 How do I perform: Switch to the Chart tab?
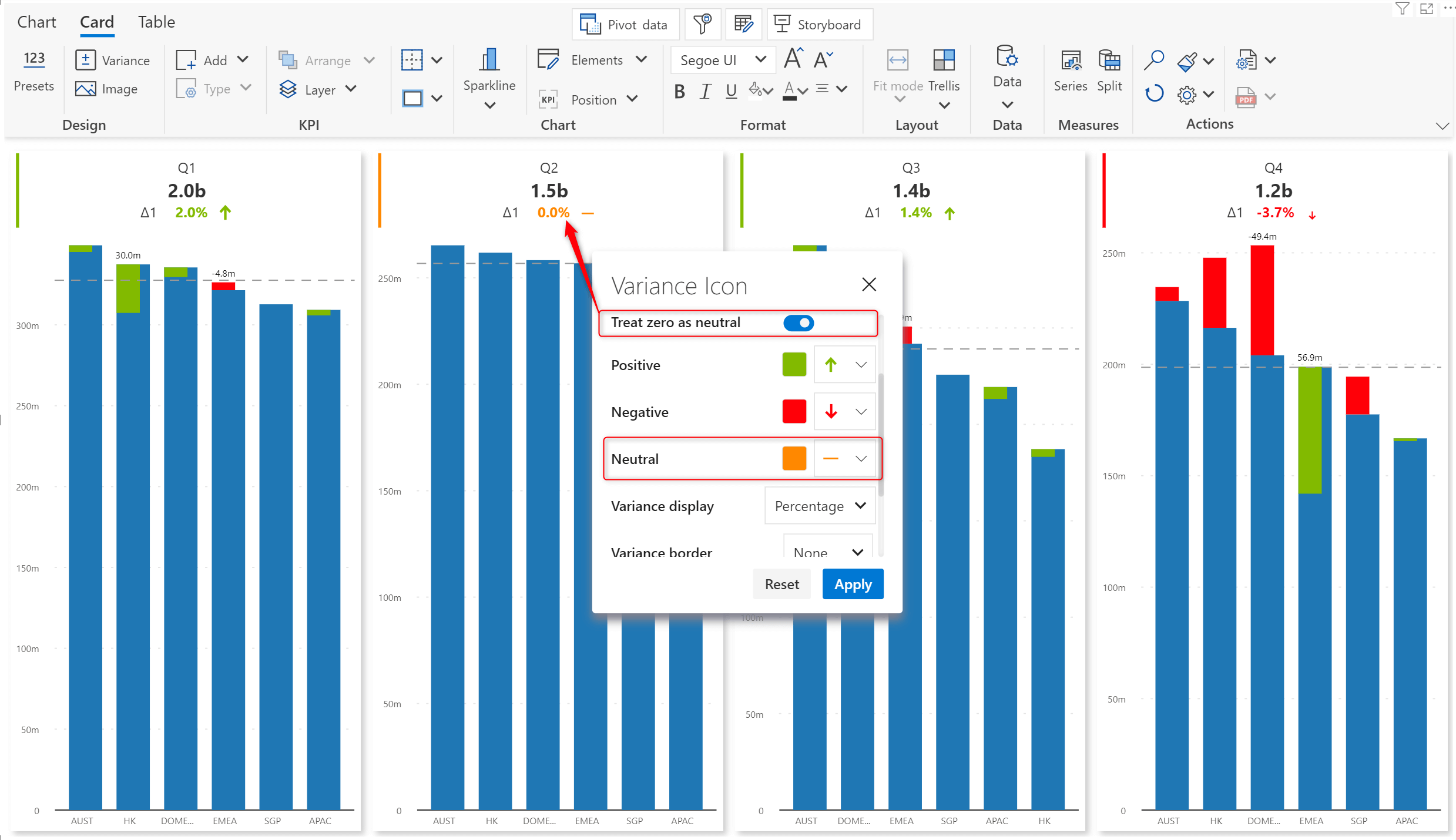point(37,21)
